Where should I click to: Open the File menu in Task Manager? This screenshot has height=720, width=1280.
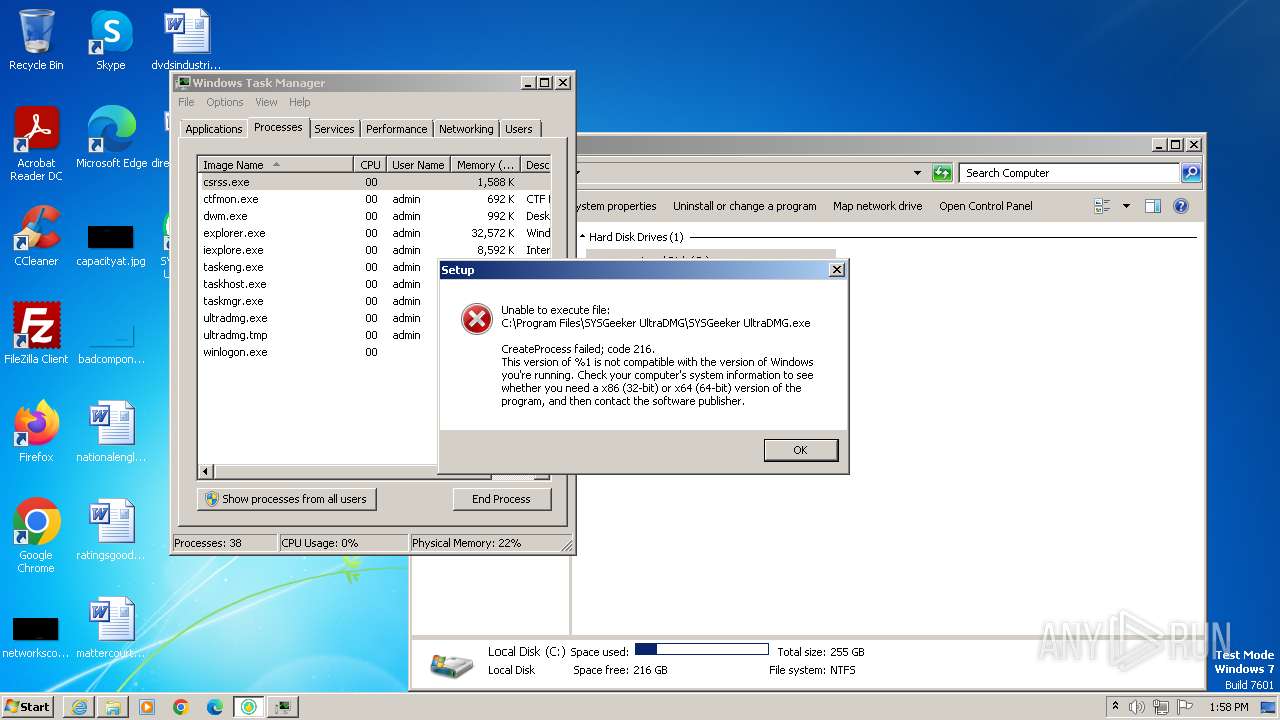point(186,102)
